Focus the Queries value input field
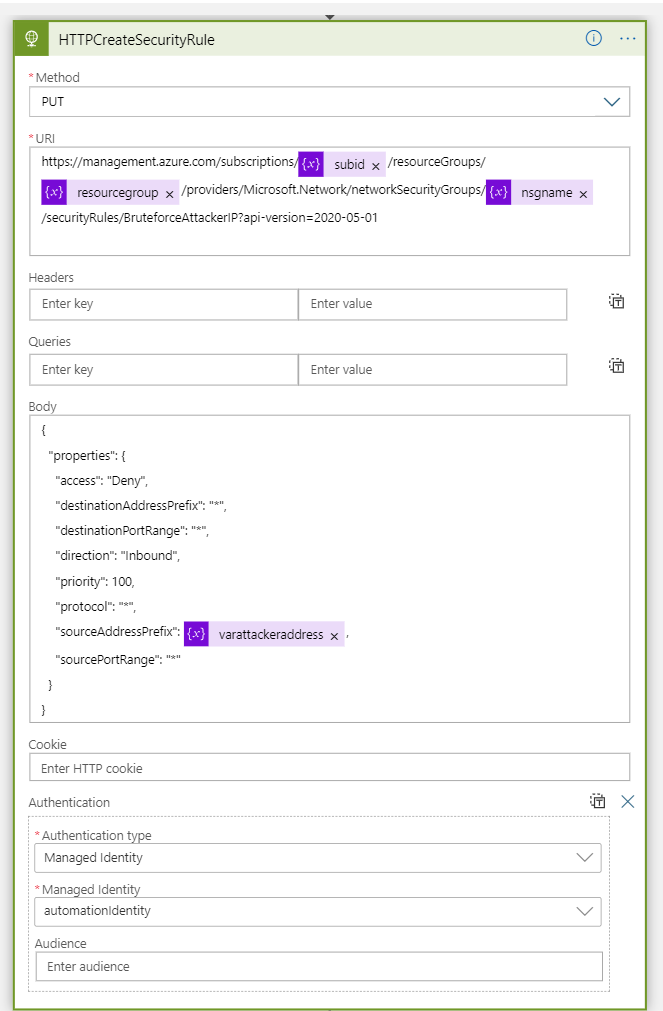This screenshot has height=1011, width=663. click(432, 369)
